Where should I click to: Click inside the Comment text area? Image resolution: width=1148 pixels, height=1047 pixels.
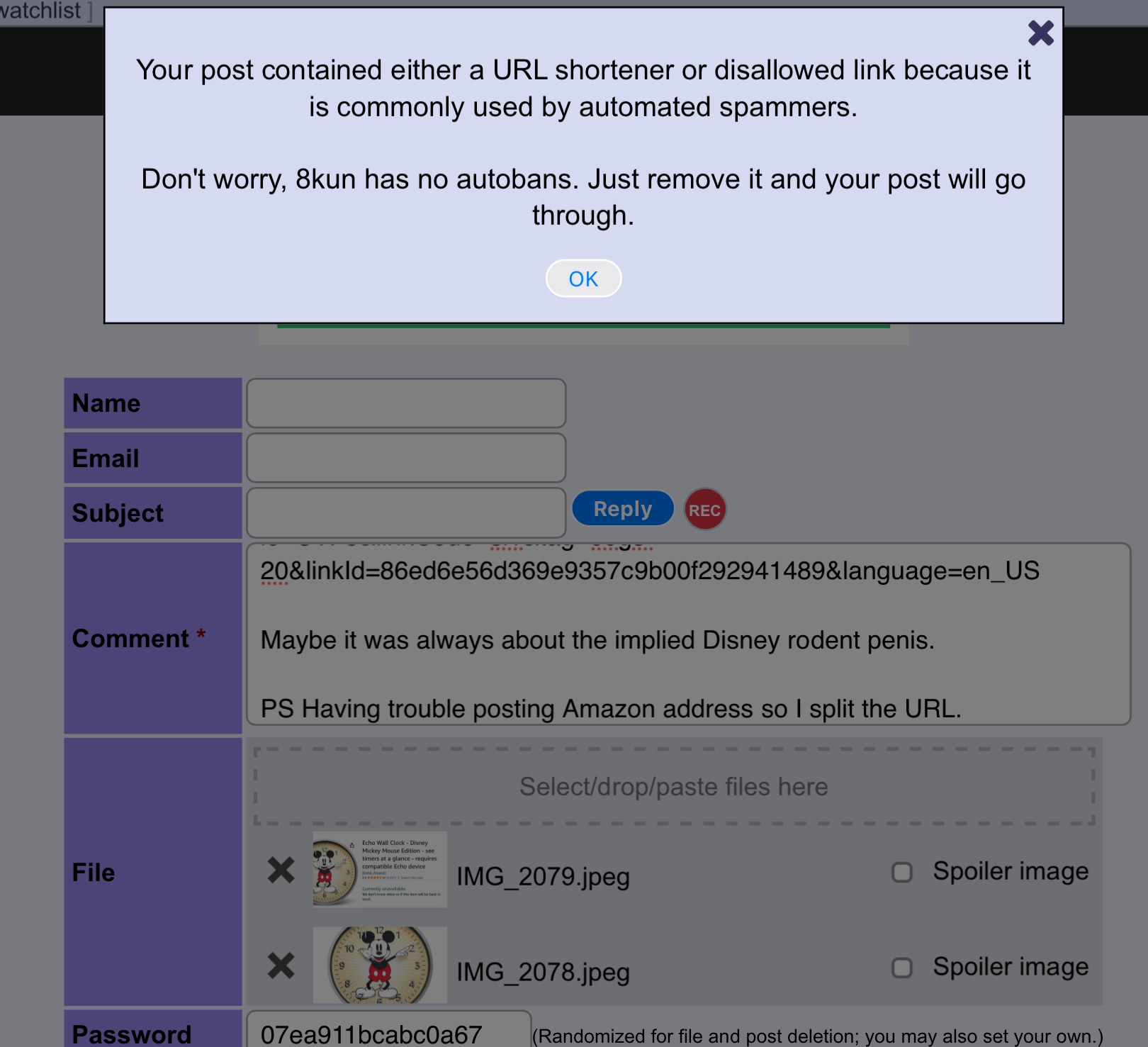tap(688, 634)
